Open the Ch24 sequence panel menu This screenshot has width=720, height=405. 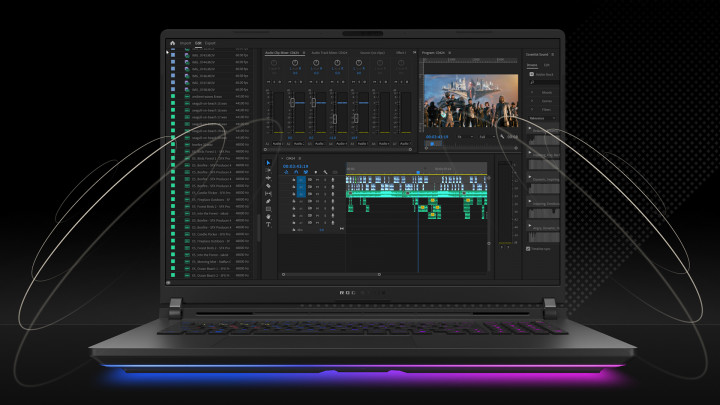(300, 158)
